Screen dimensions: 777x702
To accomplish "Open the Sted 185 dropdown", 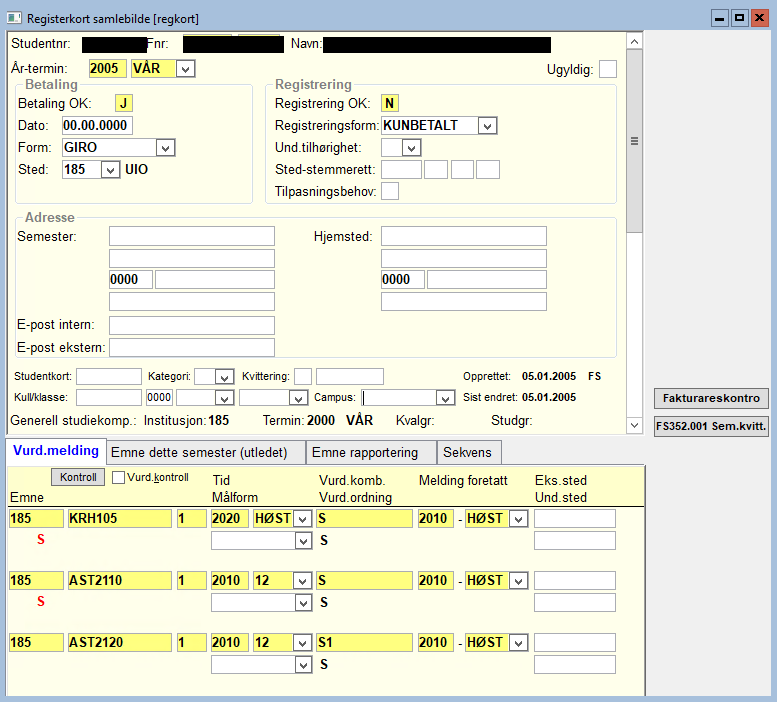I will click(x=110, y=170).
